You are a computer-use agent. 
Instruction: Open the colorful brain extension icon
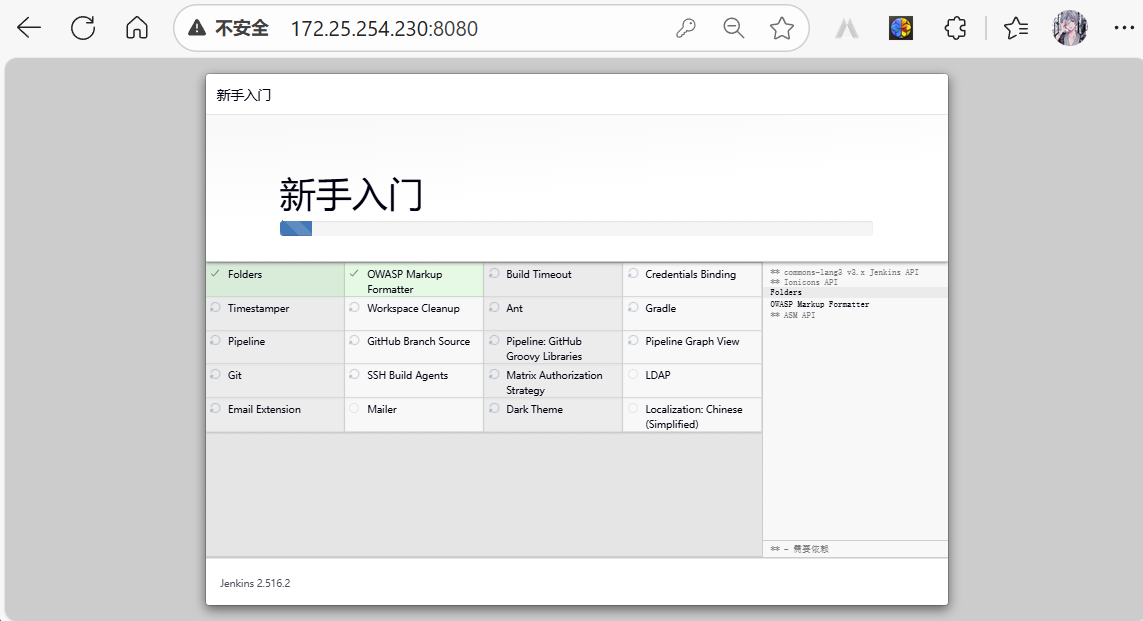click(x=901, y=28)
